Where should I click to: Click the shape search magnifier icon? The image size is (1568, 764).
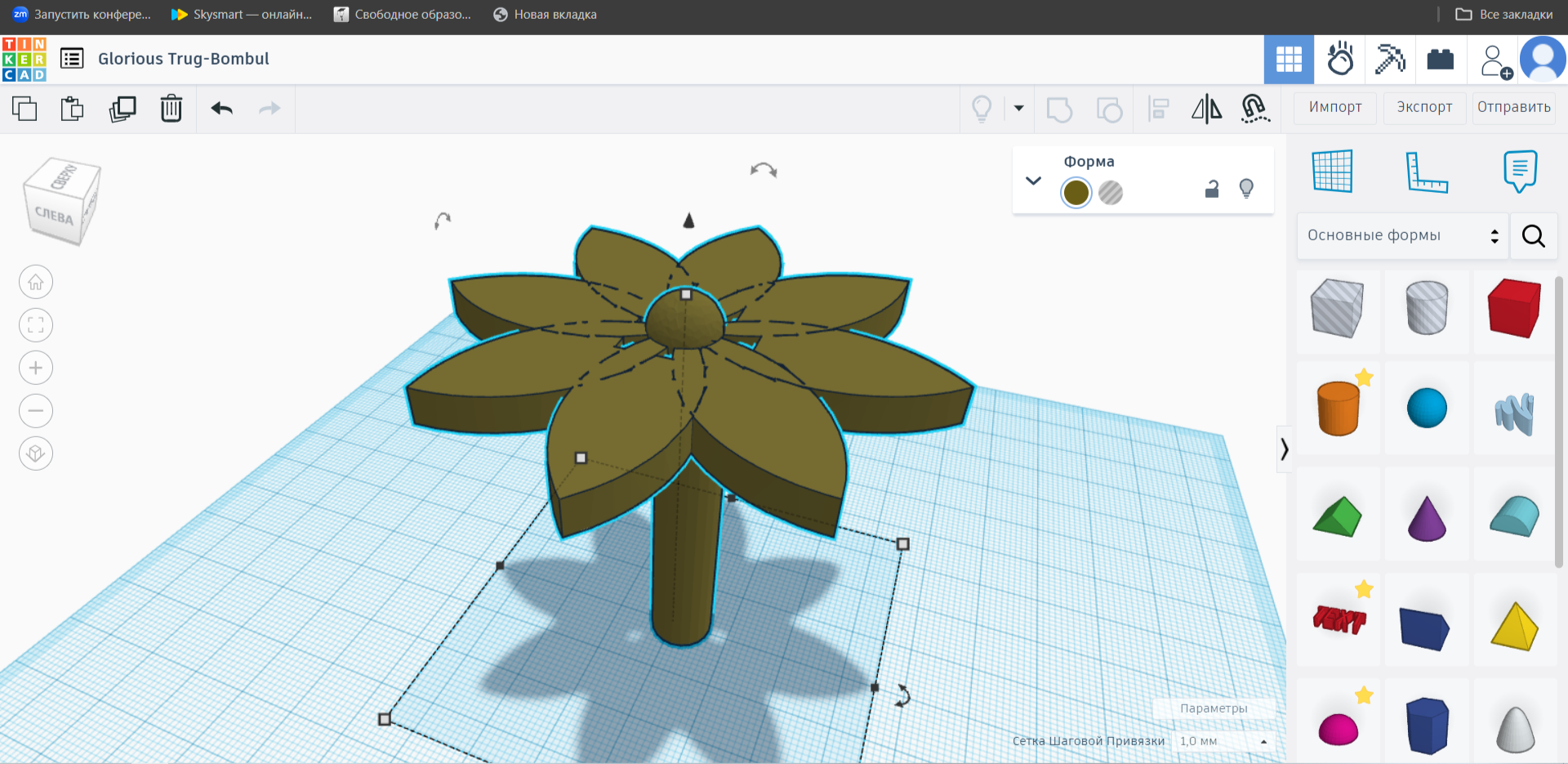(1533, 236)
